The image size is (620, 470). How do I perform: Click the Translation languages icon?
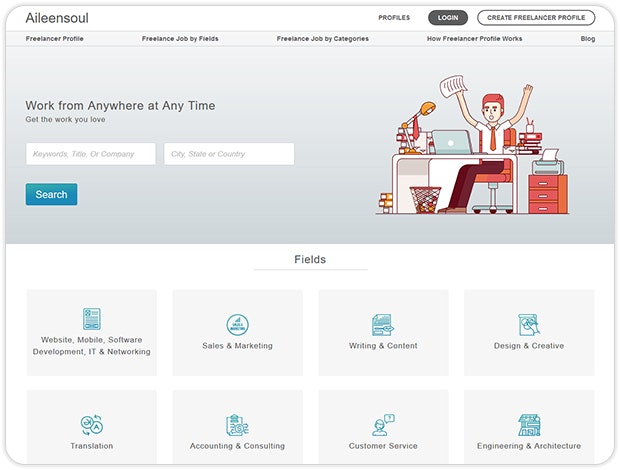[x=91, y=425]
